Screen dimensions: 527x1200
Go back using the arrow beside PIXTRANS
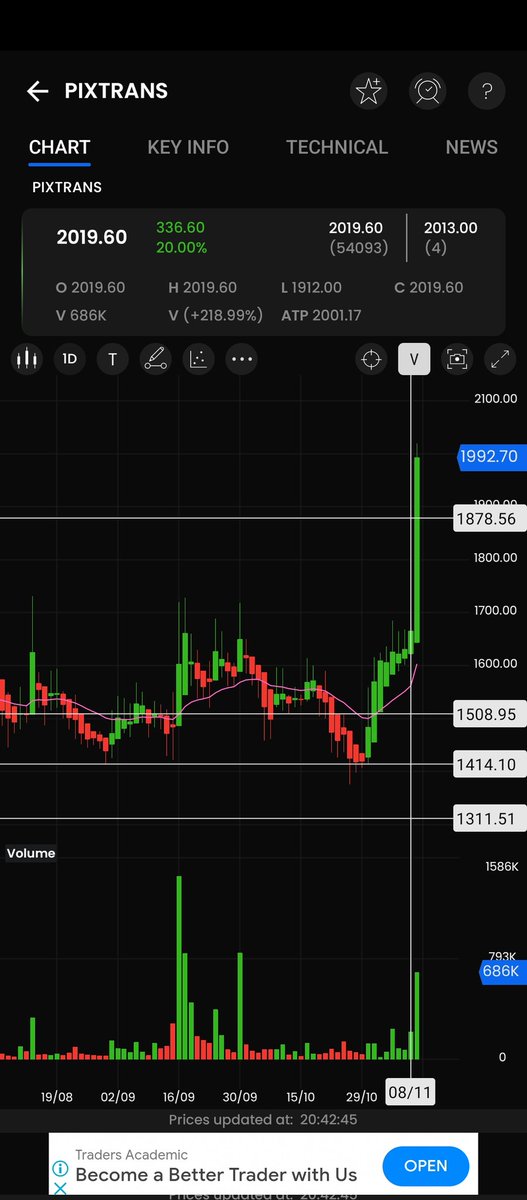point(37,91)
